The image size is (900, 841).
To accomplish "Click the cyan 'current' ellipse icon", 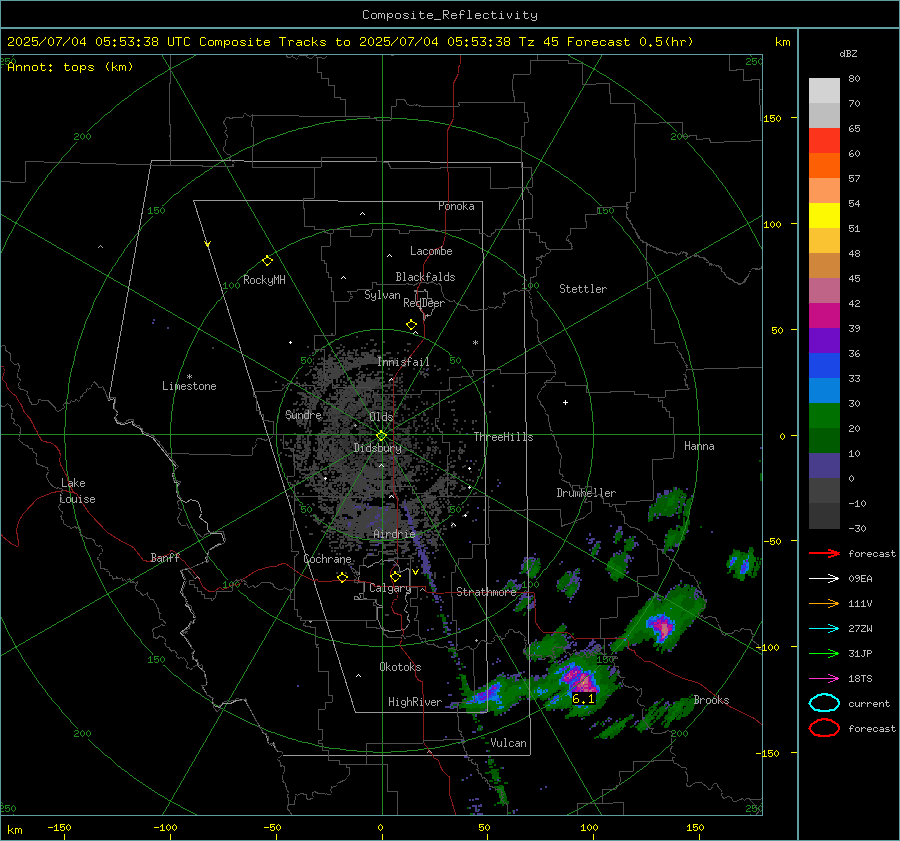I will point(824,703).
